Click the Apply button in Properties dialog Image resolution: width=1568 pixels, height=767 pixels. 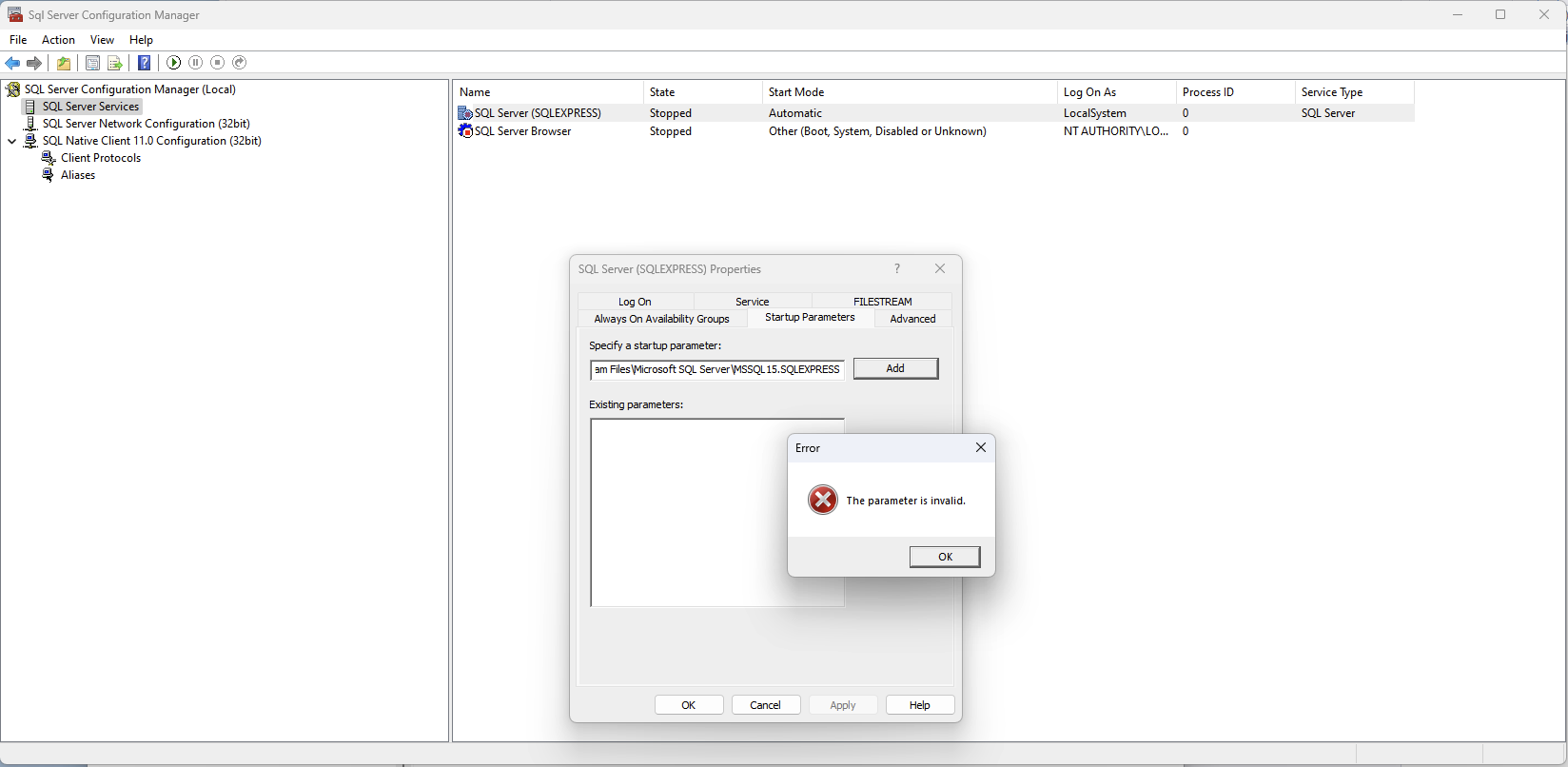[843, 705]
